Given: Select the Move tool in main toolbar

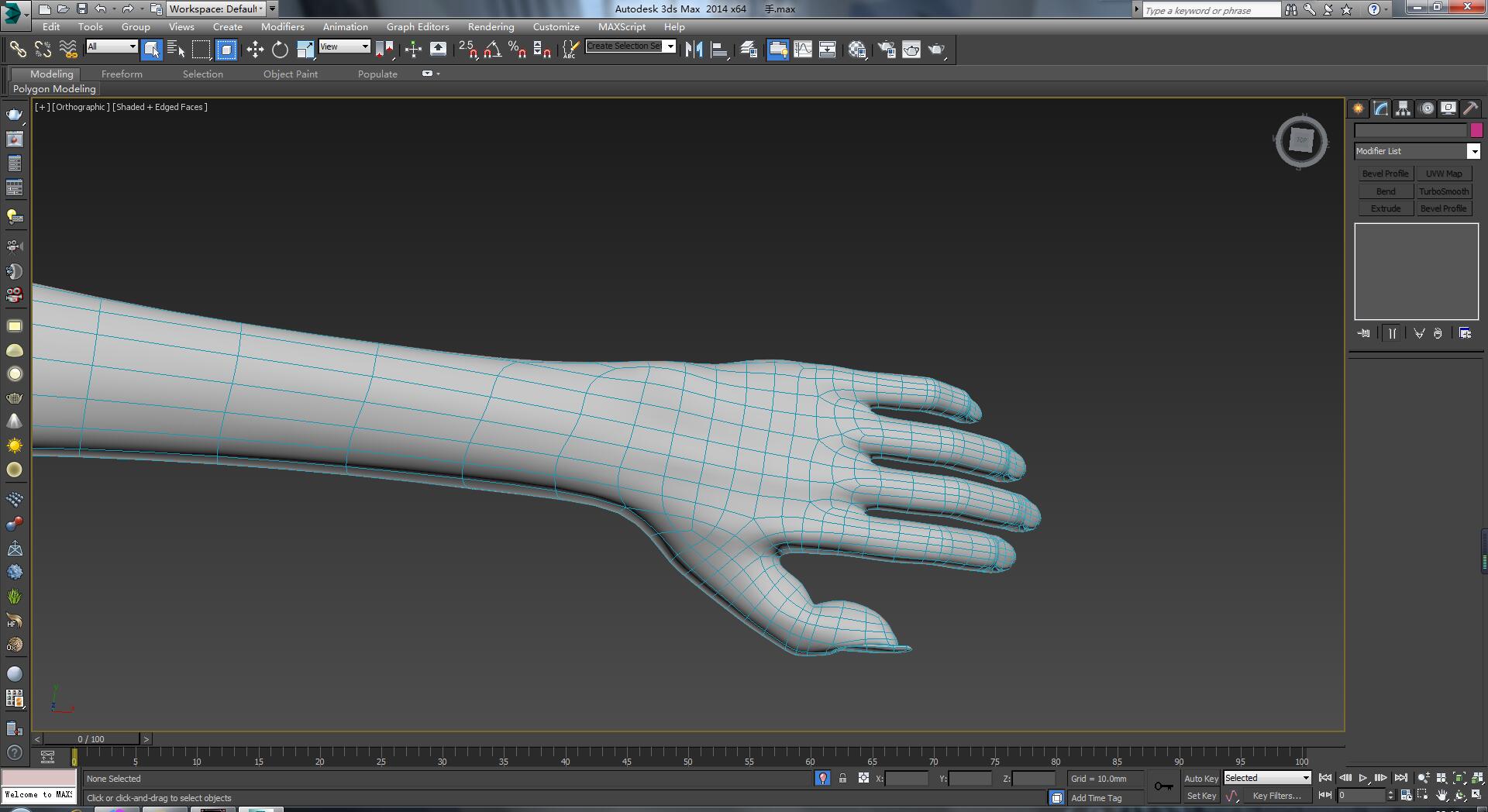Looking at the screenshot, I should point(255,50).
